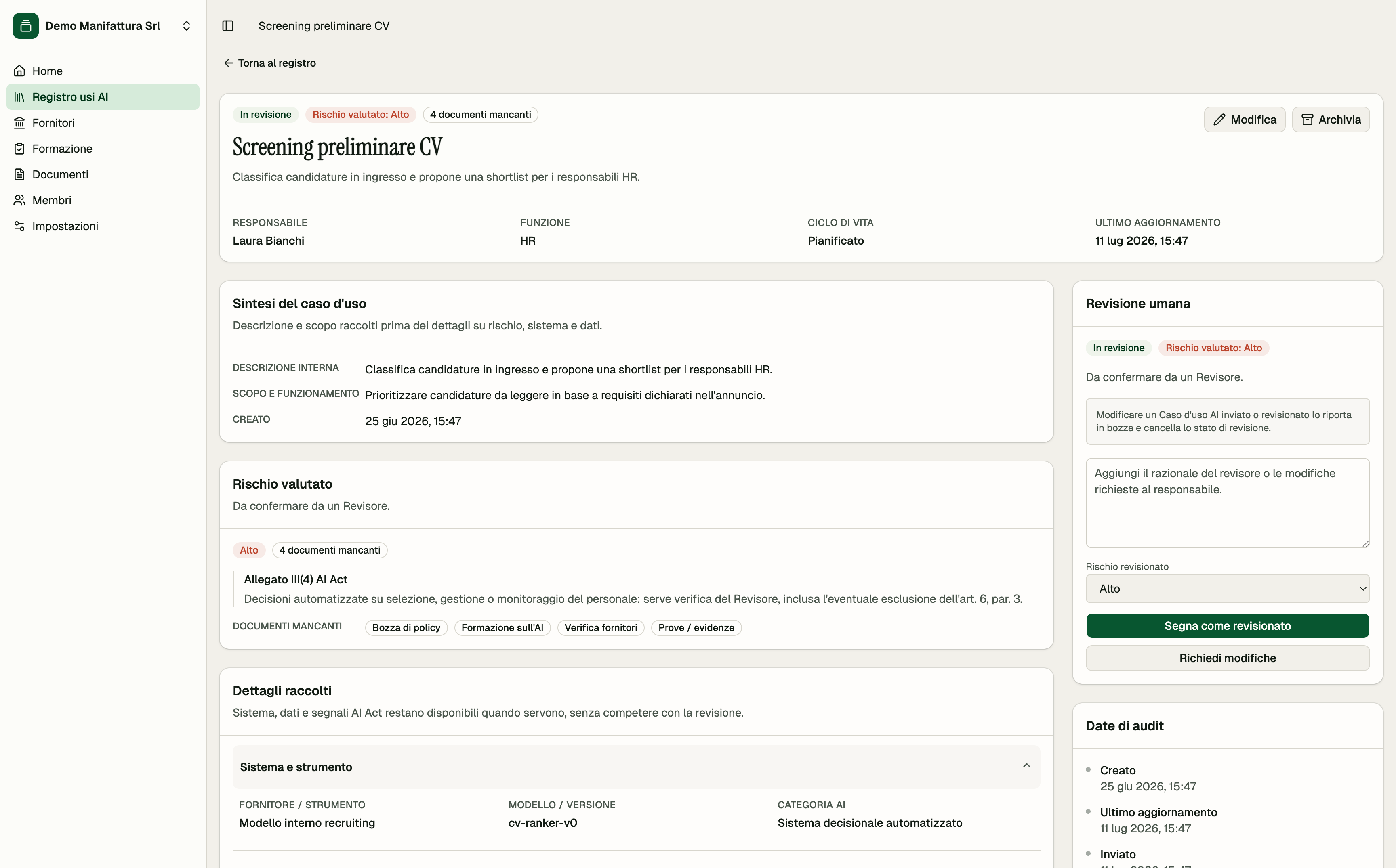Click the Membri people icon
Screen dimensions: 1396x868
pyautogui.click(x=19, y=200)
